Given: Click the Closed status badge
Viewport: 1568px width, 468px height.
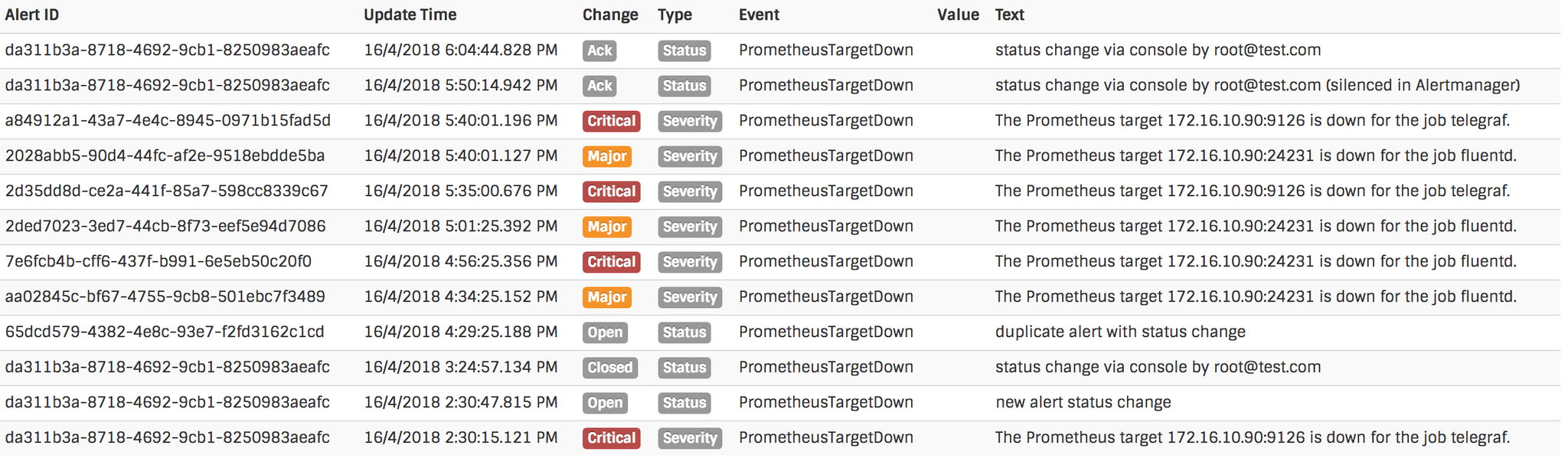Looking at the screenshot, I should tap(609, 368).
